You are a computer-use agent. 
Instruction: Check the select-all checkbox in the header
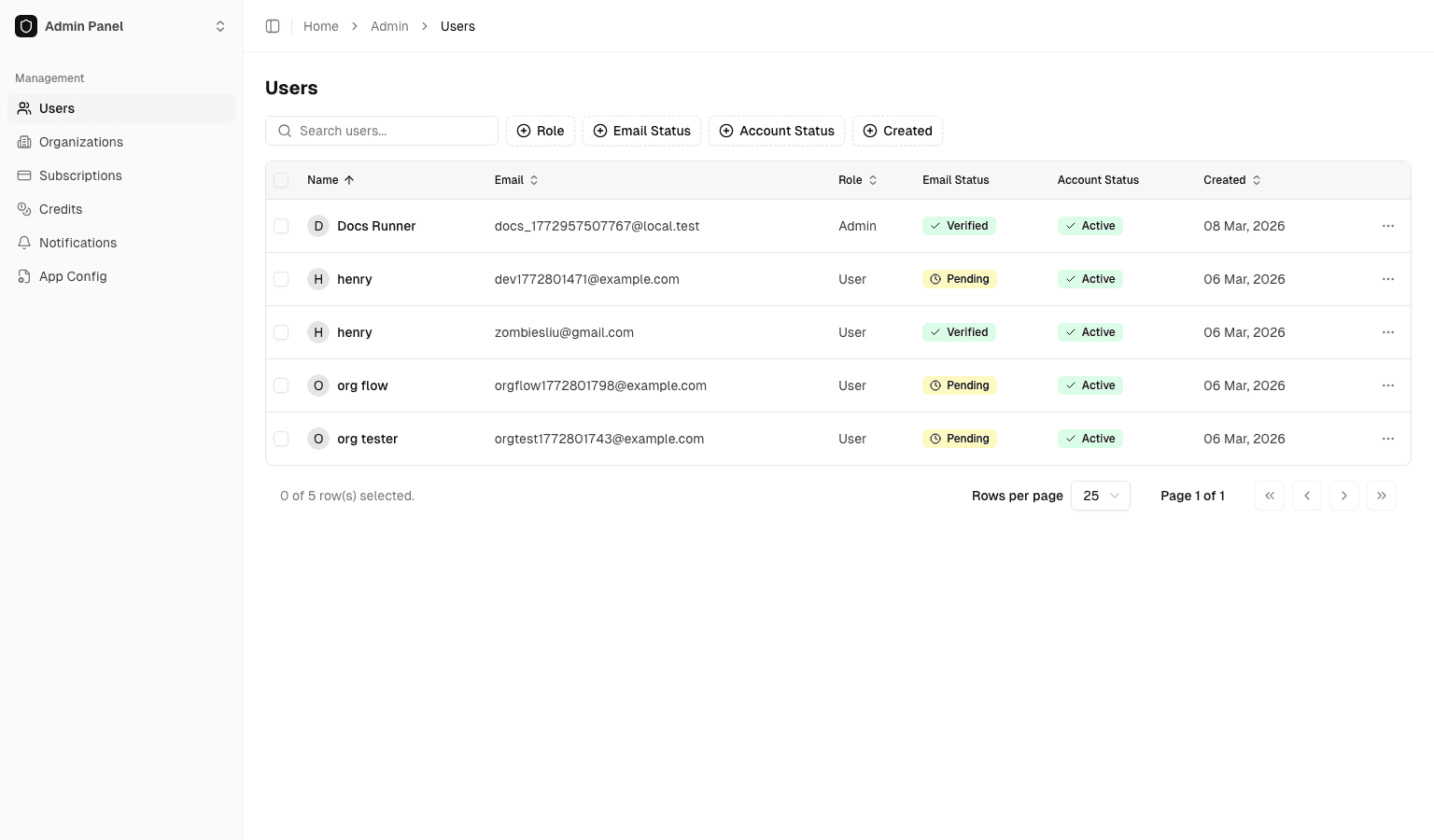(281, 180)
